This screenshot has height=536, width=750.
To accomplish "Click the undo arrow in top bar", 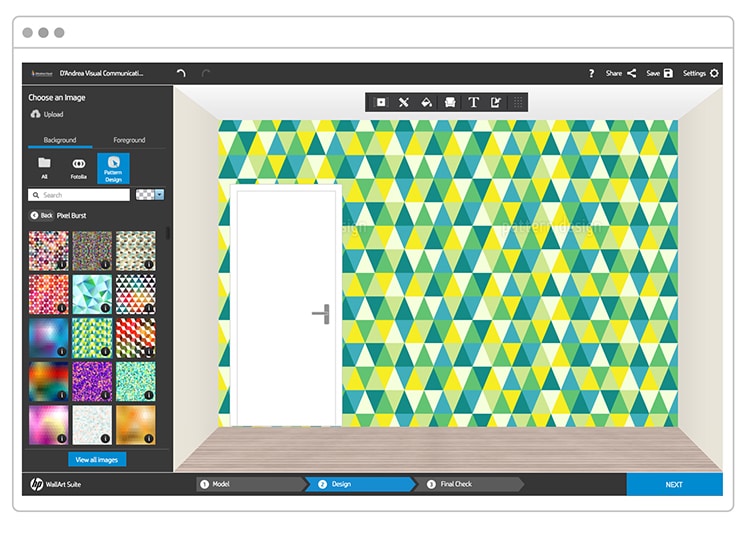I will pos(181,73).
